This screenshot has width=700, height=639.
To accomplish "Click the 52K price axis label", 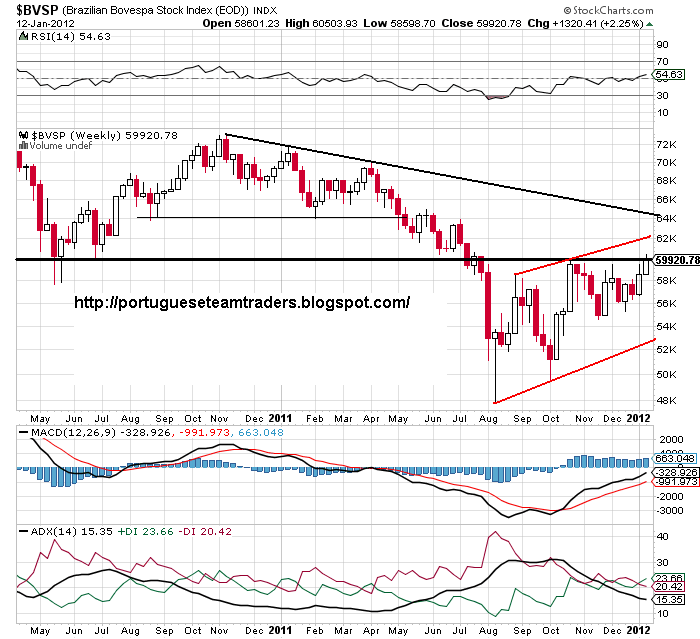I will click(x=667, y=349).
